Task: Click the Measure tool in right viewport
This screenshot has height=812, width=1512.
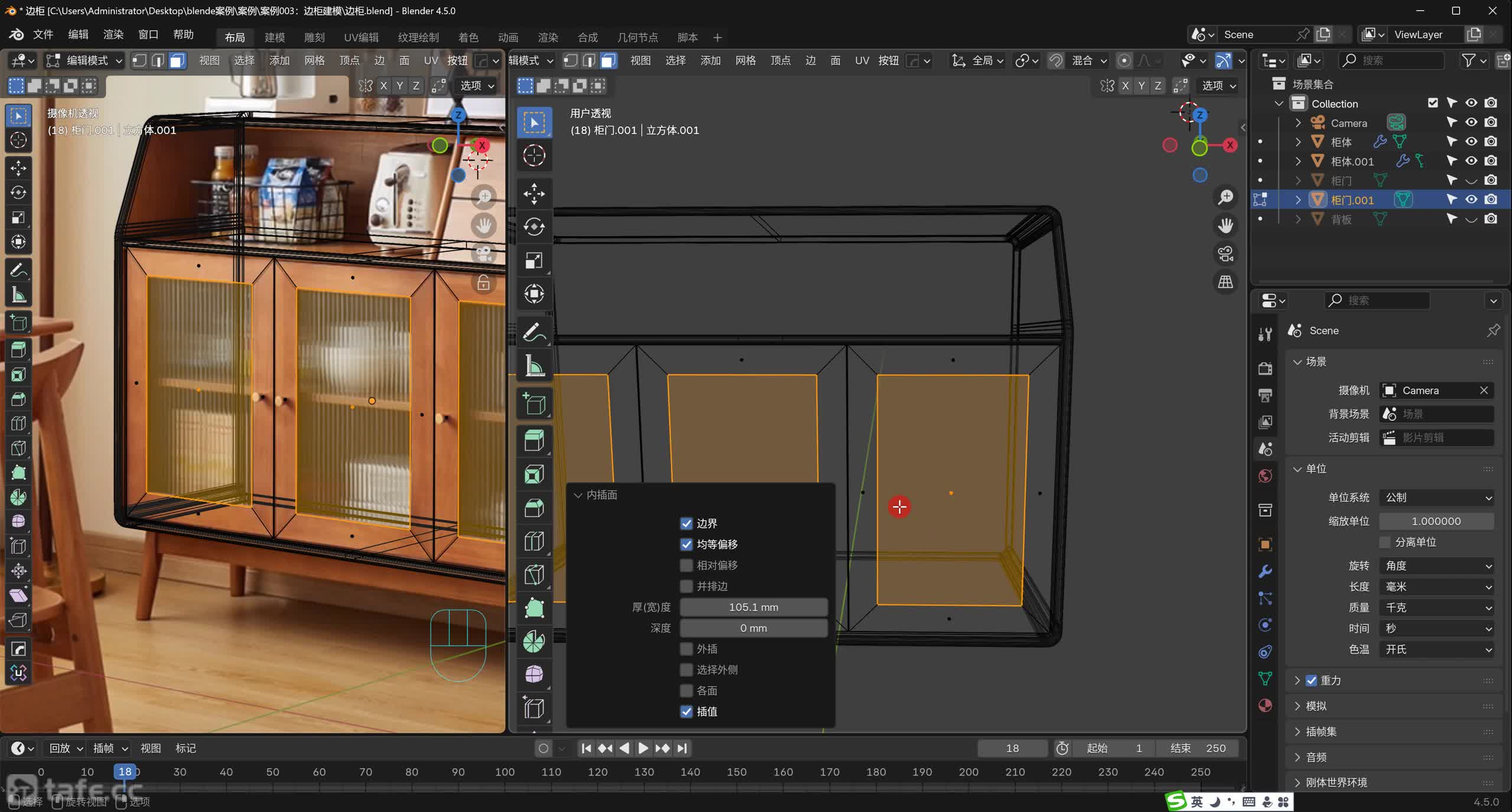Action: 534,366
